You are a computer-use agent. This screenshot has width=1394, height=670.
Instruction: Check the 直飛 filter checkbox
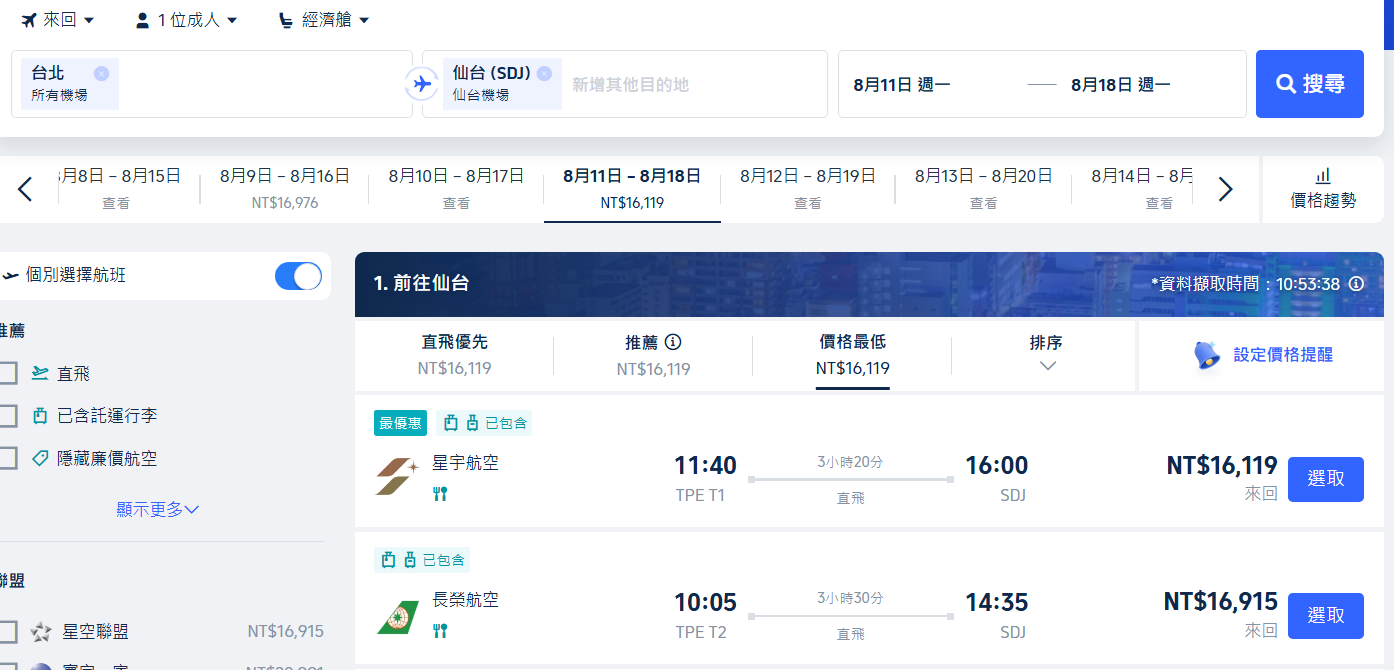point(8,373)
